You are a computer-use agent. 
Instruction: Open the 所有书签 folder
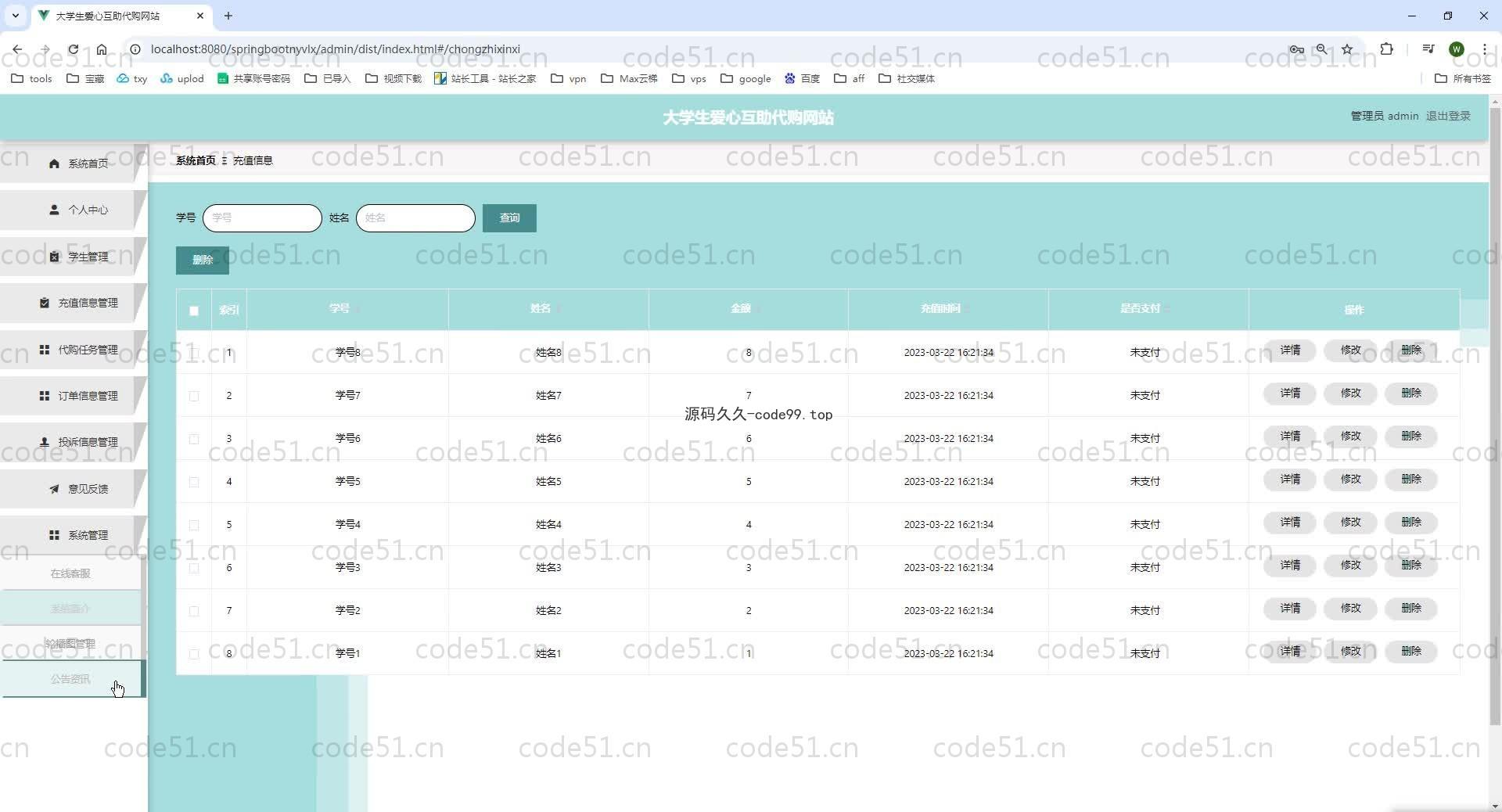(x=1463, y=78)
